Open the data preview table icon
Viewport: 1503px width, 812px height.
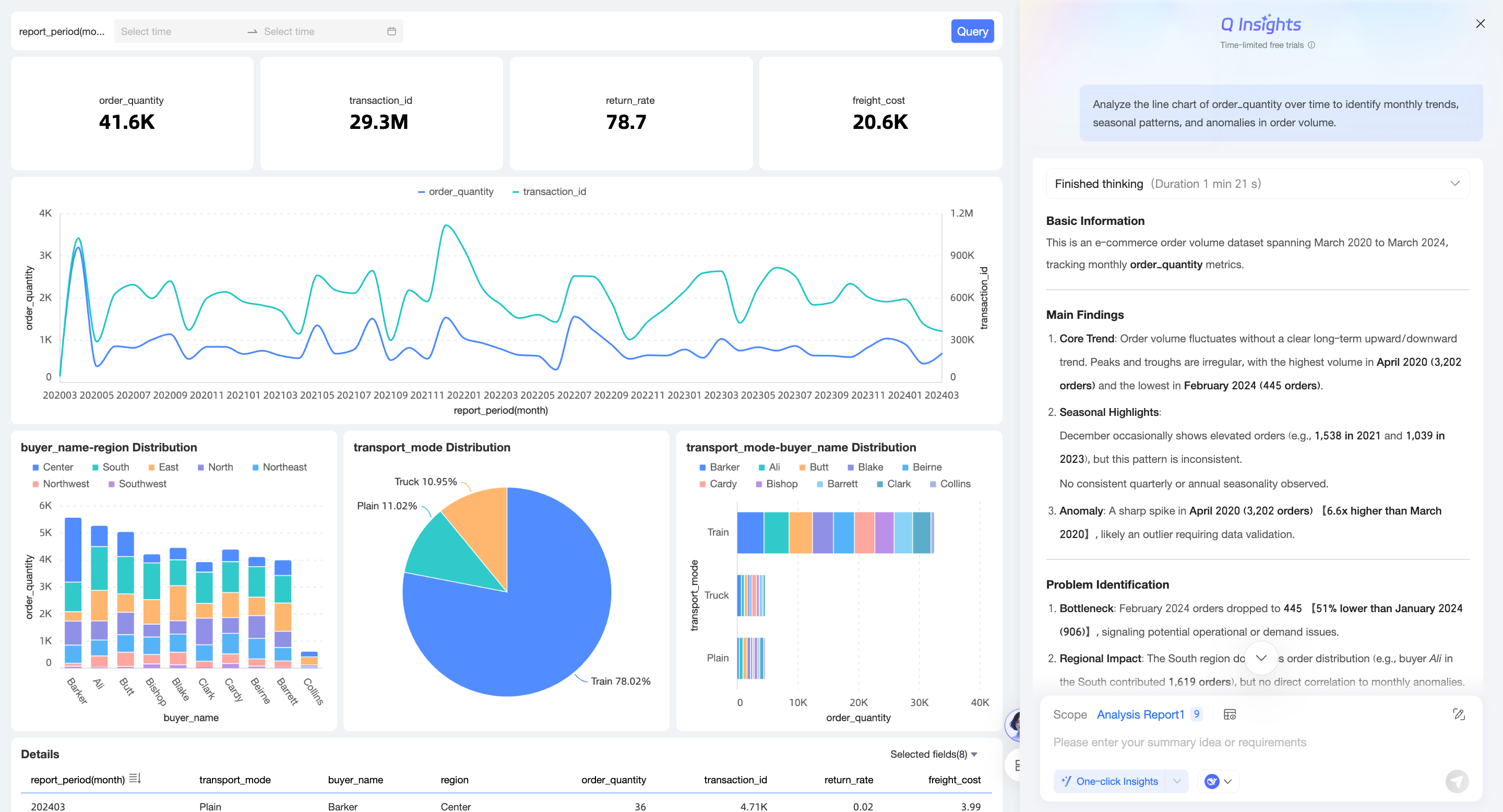click(x=1230, y=714)
